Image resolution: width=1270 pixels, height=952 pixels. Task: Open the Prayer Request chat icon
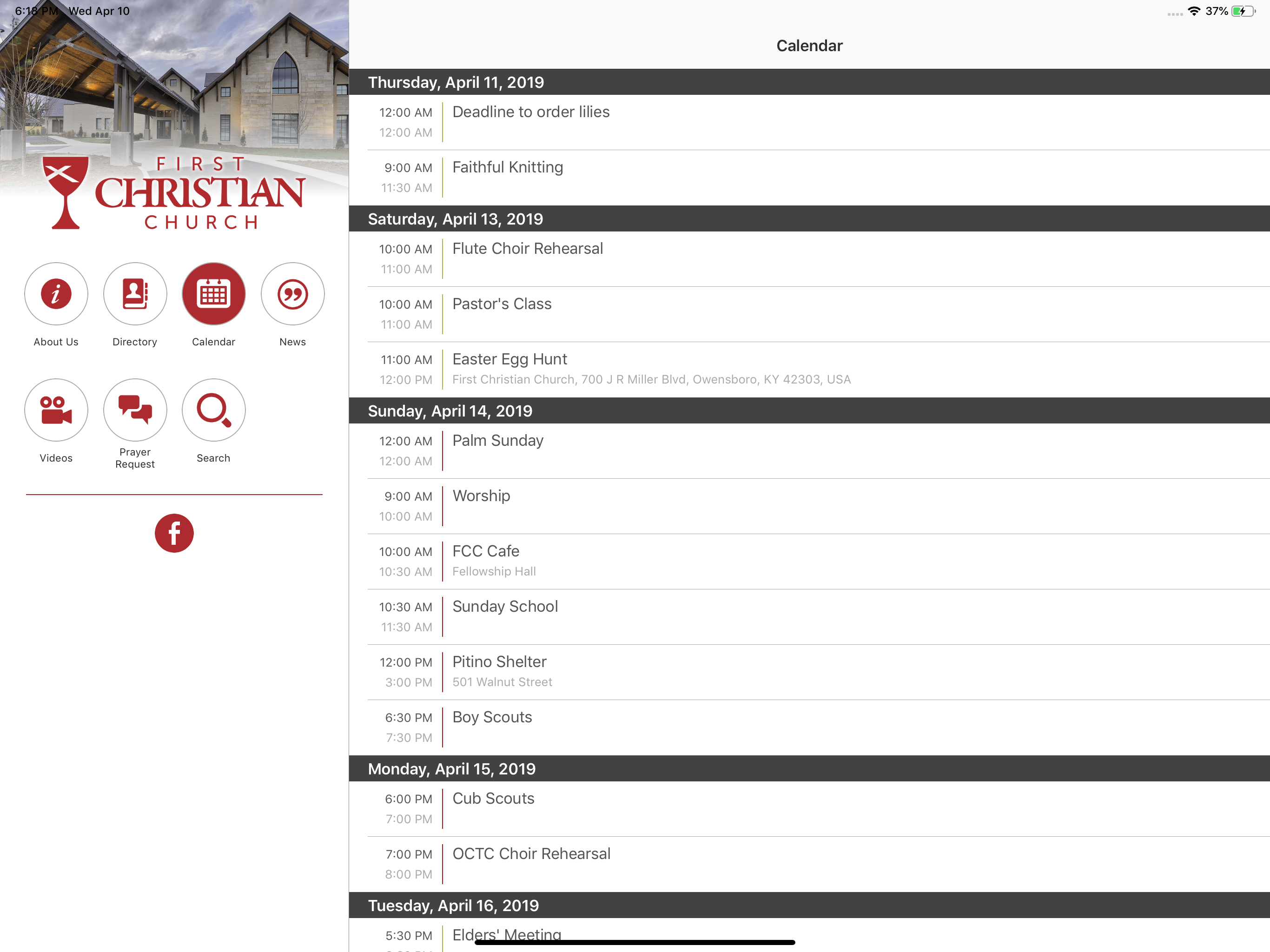pyautogui.click(x=135, y=410)
